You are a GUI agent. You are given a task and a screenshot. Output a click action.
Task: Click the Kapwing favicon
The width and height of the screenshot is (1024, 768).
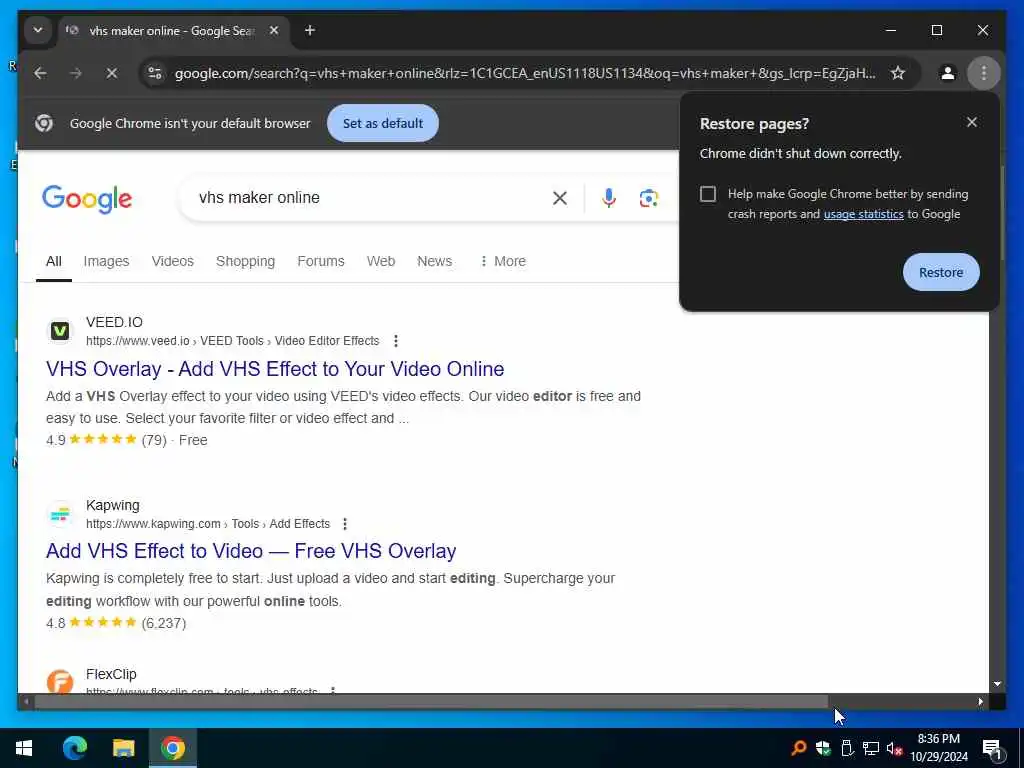pos(60,514)
